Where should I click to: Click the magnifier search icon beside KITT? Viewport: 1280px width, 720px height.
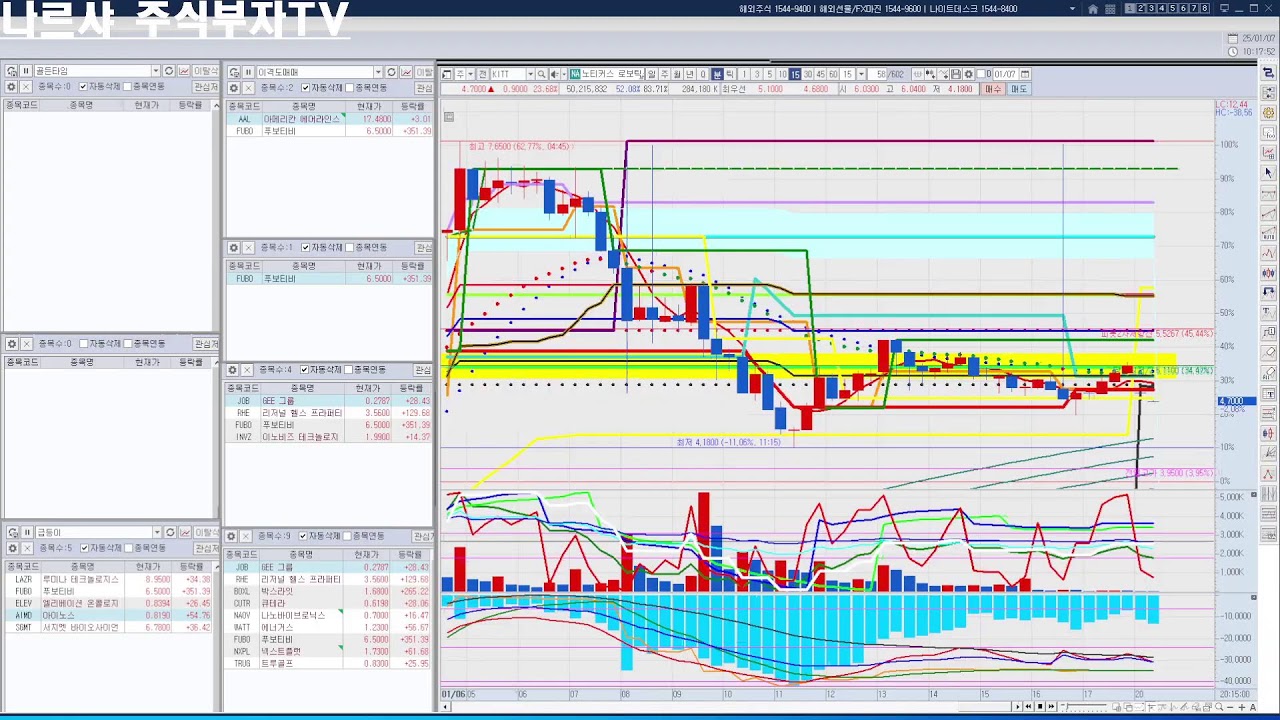541,74
